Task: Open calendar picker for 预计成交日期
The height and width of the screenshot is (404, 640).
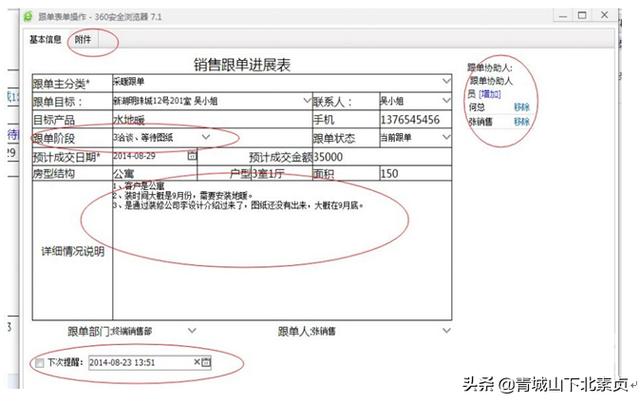Action: [192, 155]
